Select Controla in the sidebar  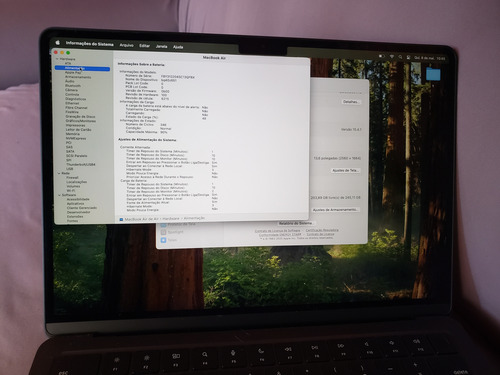point(72,94)
